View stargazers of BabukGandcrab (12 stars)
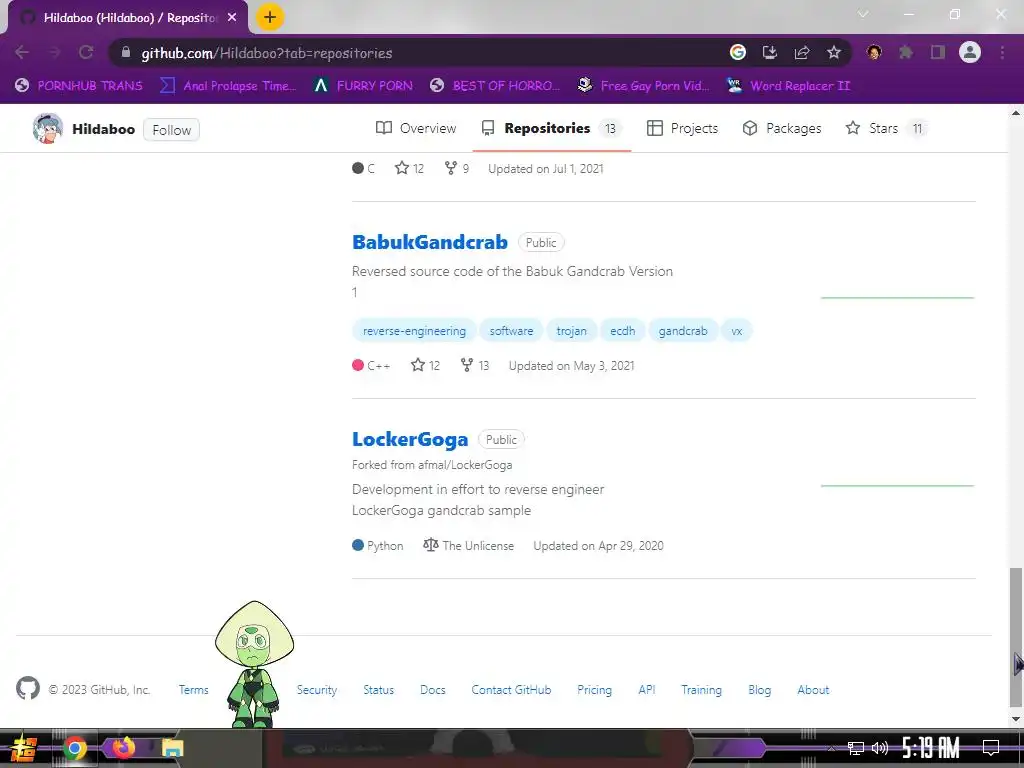 [x=425, y=366]
